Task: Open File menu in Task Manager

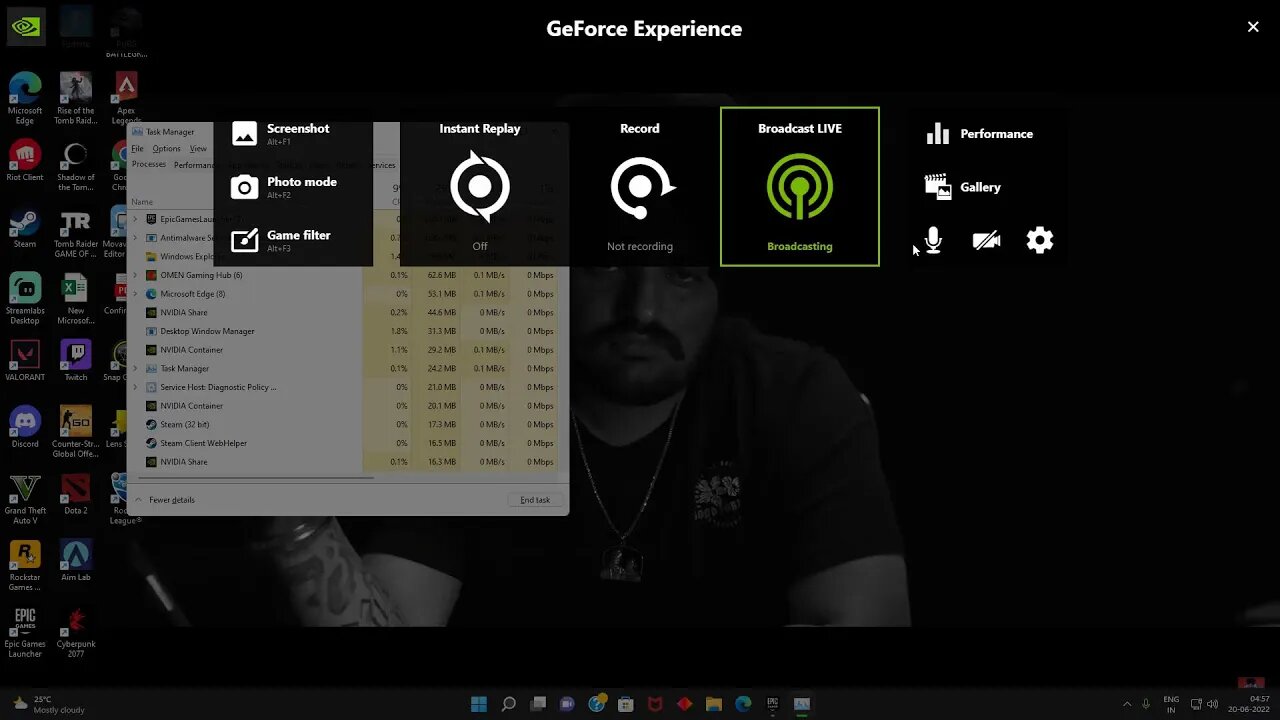Action: point(138,149)
